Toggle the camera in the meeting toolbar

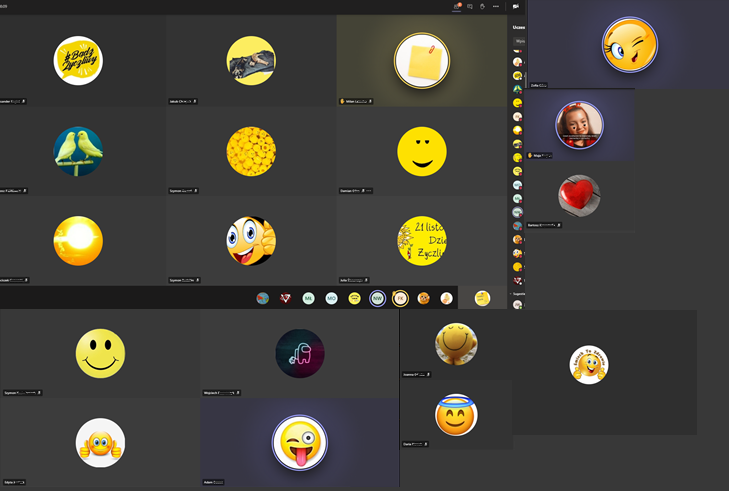point(516,6)
